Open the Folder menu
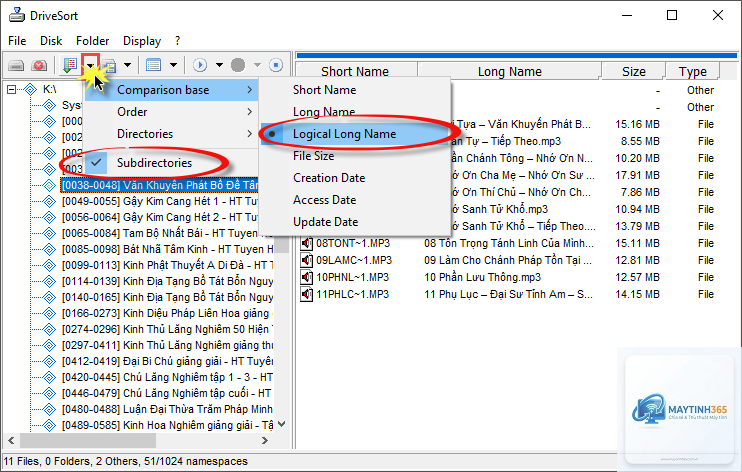Viewport: 742px width, 472px height. click(93, 41)
